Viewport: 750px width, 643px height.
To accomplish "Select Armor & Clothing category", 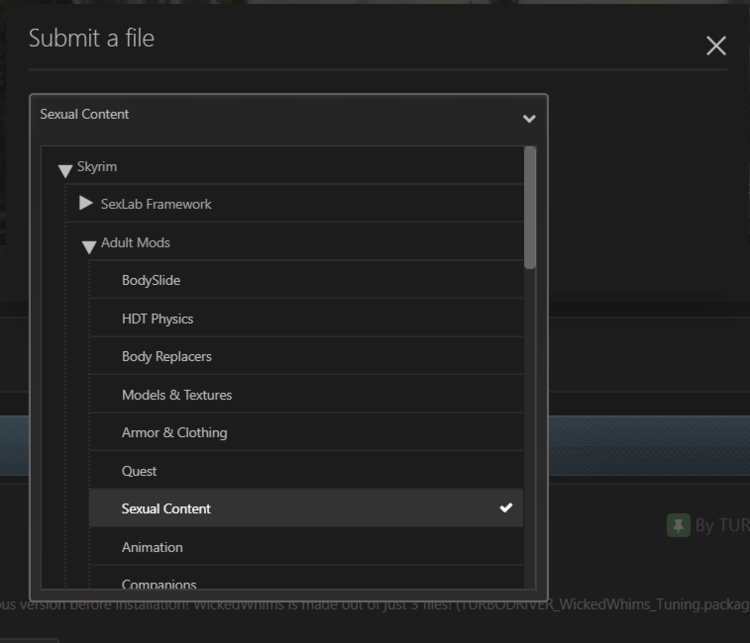I will [x=306, y=432].
